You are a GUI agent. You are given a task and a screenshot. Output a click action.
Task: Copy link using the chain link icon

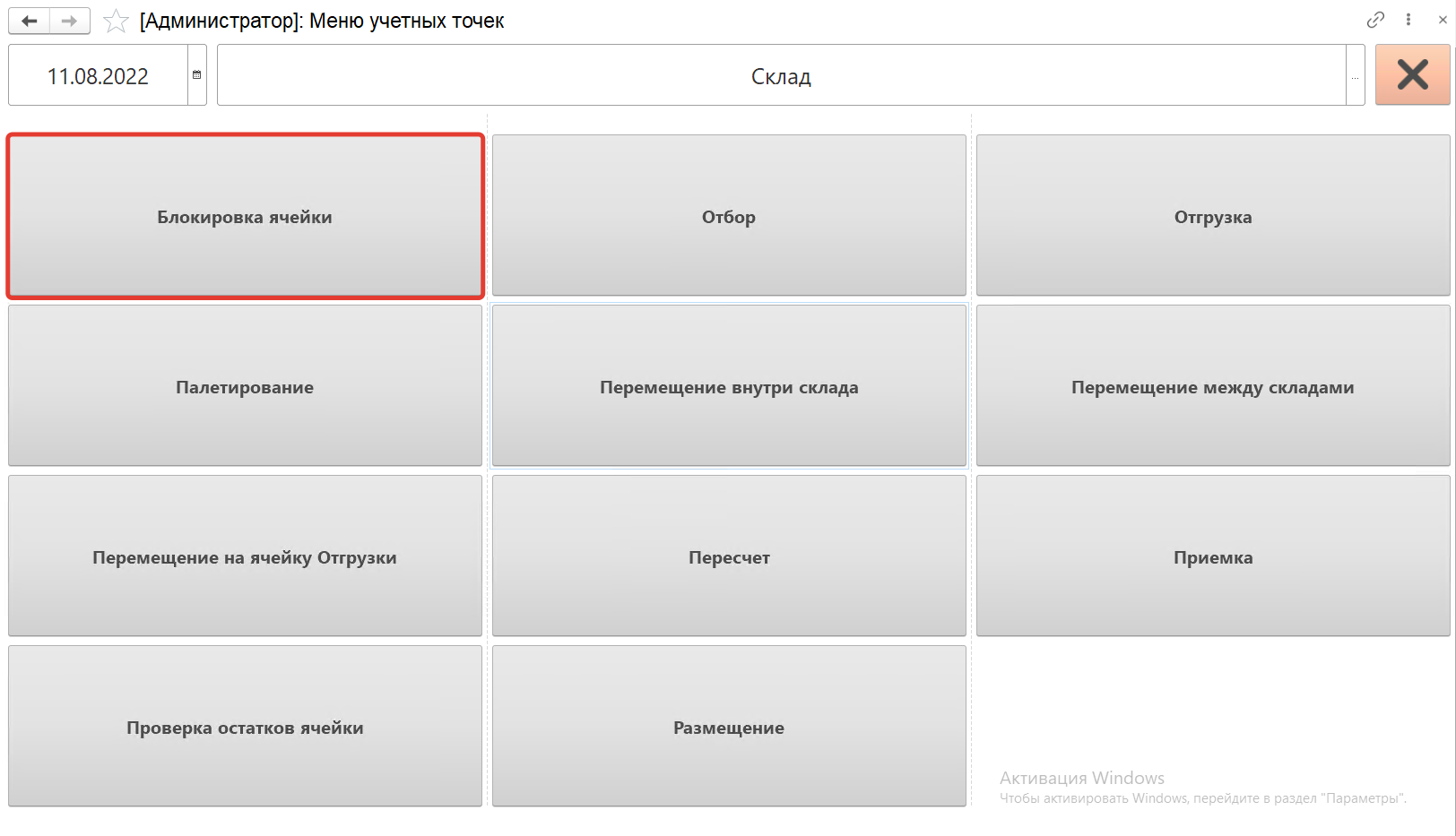[x=1375, y=20]
